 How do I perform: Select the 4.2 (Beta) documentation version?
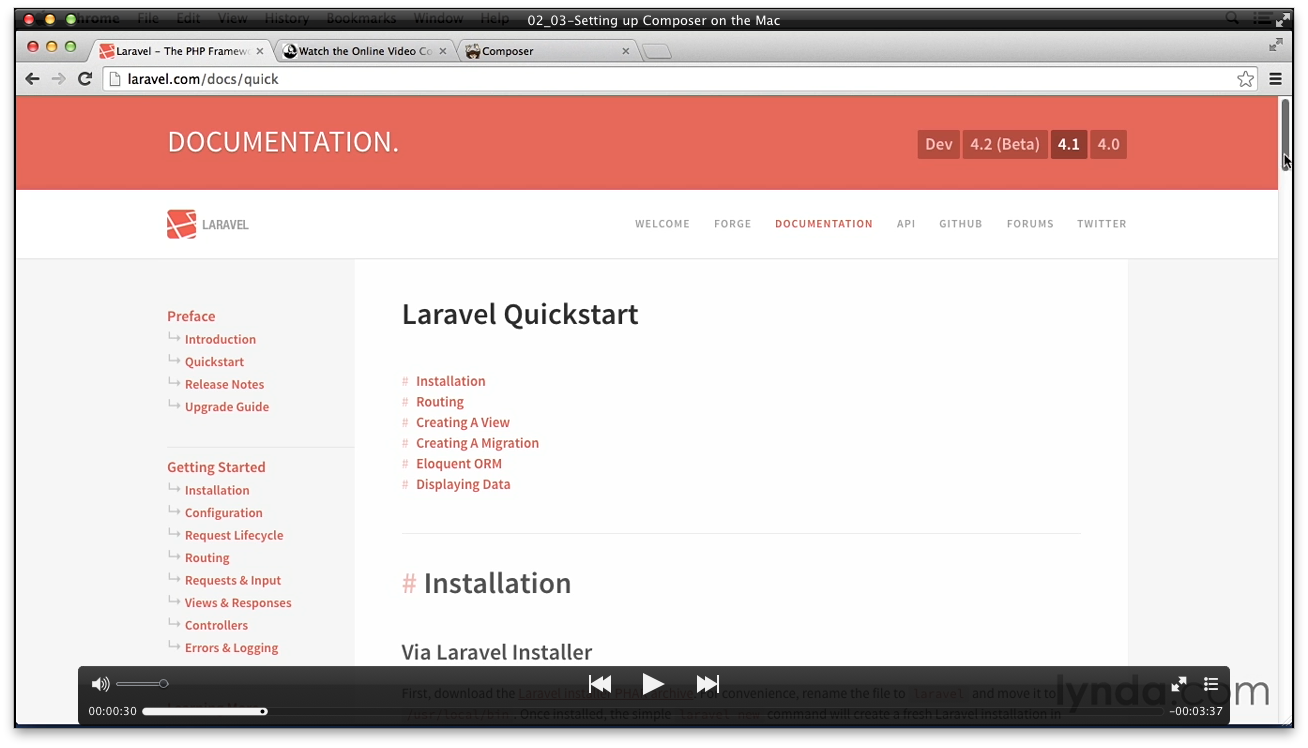pos(1005,144)
